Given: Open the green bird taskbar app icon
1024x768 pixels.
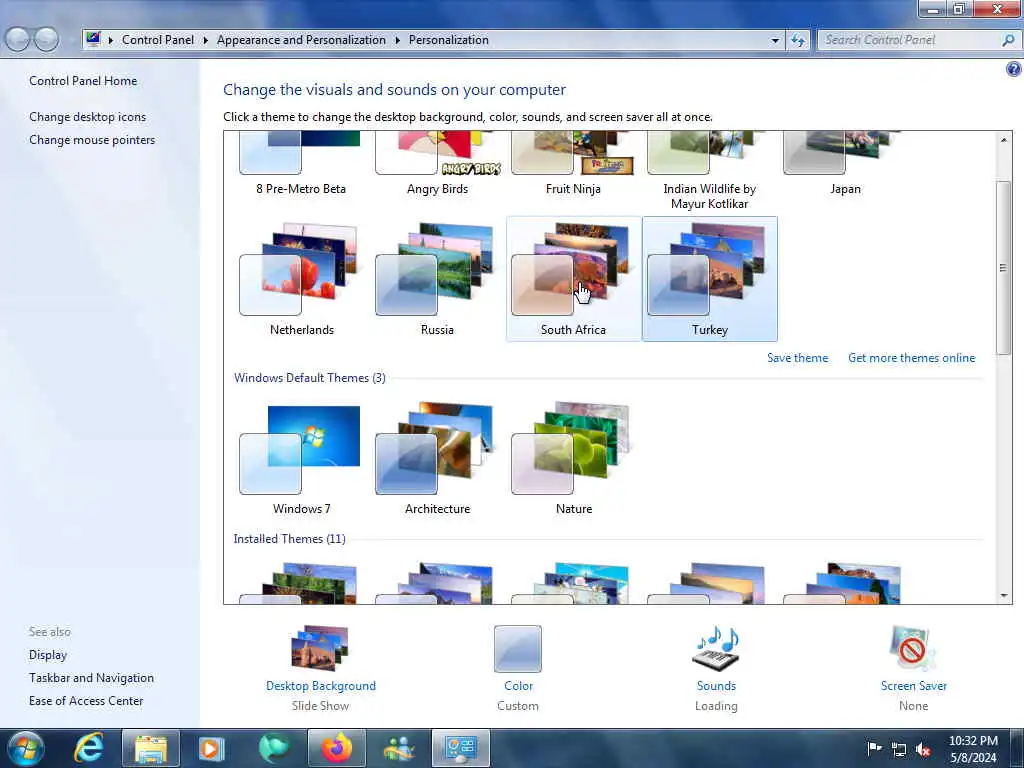Looking at the screenshot, I should click(x=274, y=748).
